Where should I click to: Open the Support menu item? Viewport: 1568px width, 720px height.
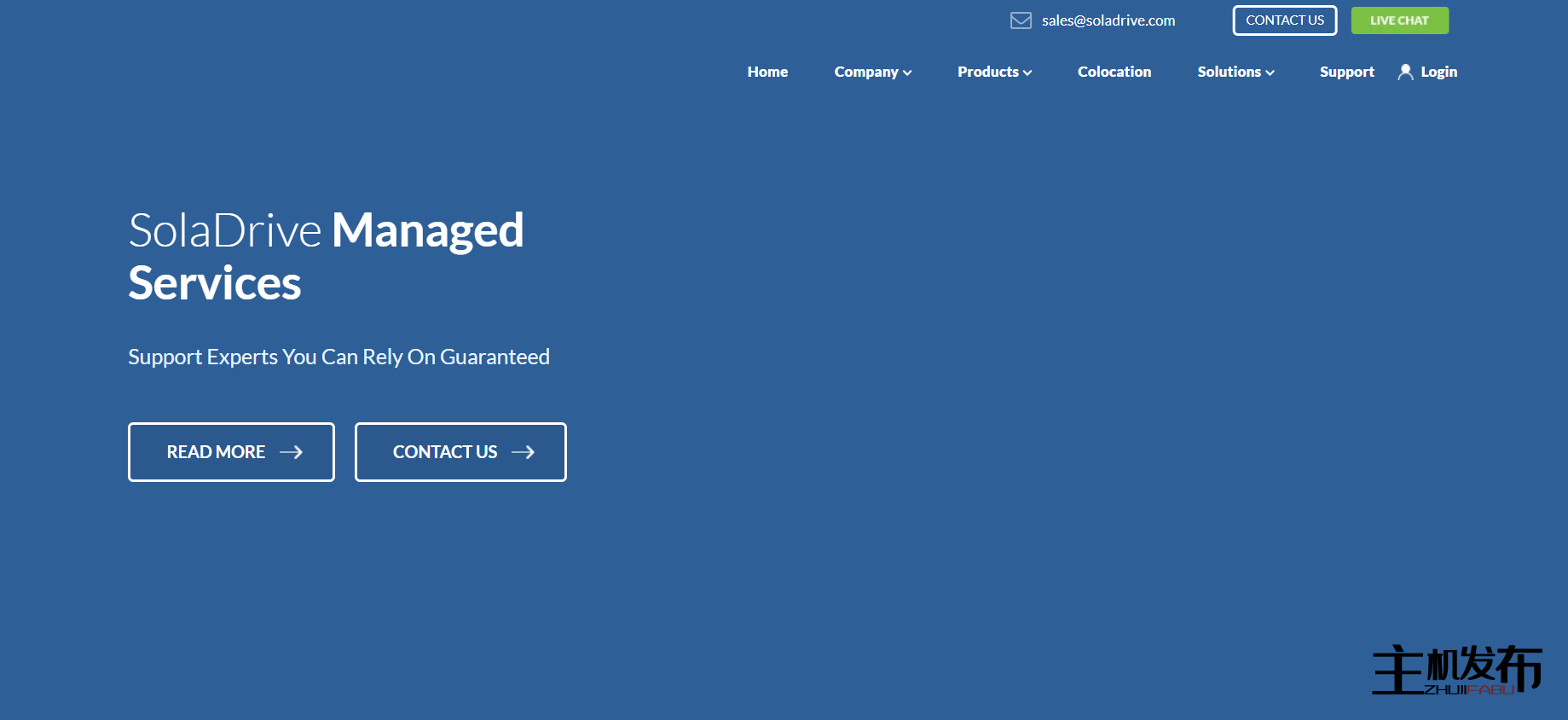1346,73
